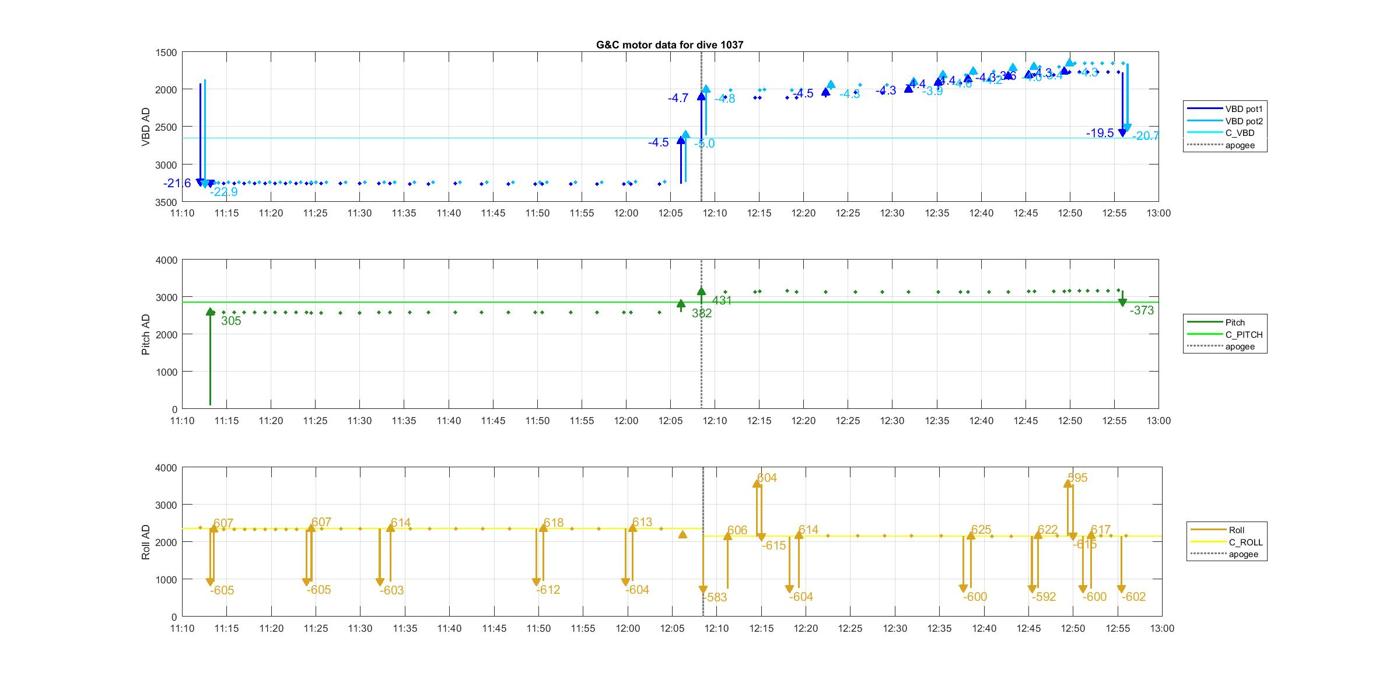
Task: Select the "613" roll data label
Action: pyautogui.click(x=642, y=523)
